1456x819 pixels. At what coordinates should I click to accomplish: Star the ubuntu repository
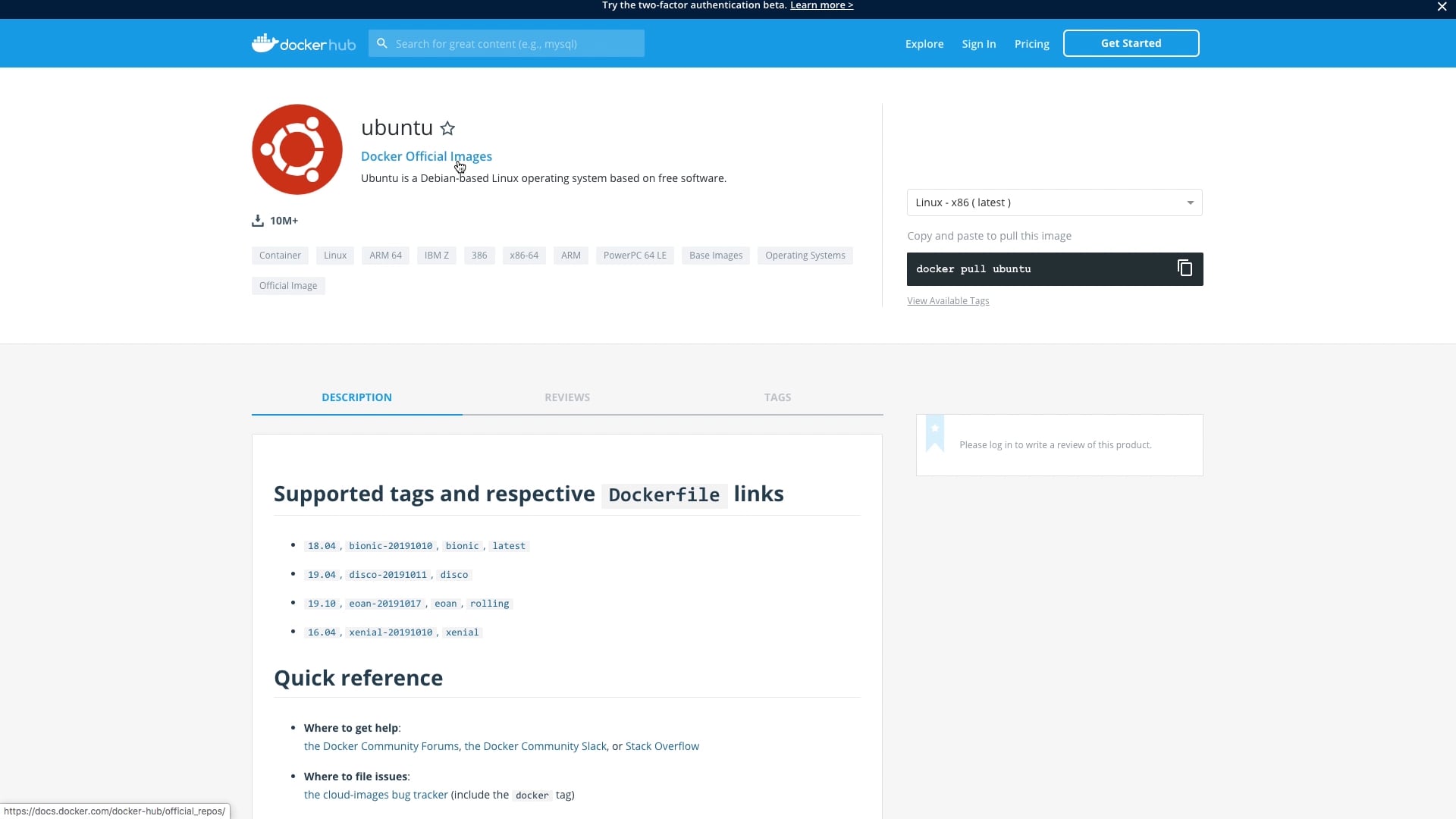(x=447, y=128)
